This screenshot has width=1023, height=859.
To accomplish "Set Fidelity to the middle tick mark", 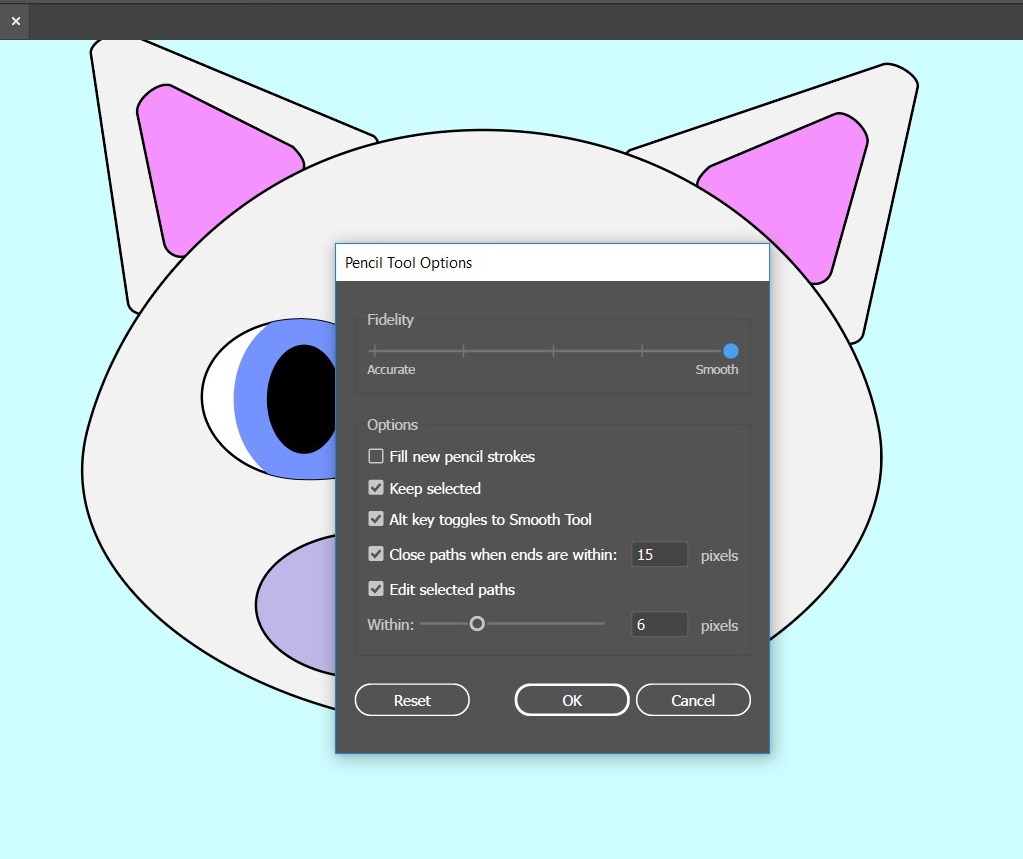I will [x=553, y=351].
